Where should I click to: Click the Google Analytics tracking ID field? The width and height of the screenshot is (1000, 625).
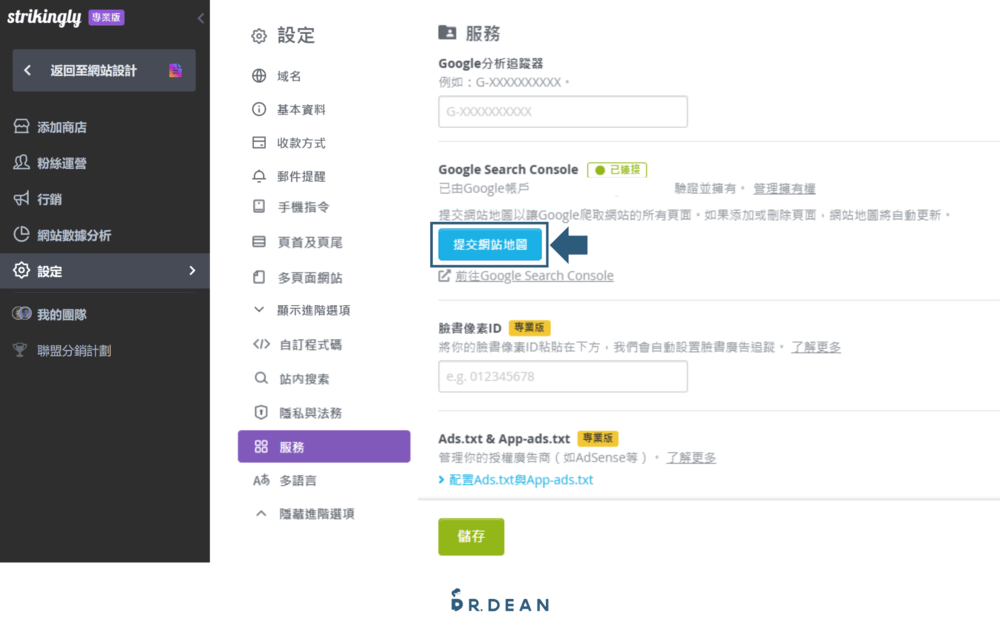click(x=562, y=111)
